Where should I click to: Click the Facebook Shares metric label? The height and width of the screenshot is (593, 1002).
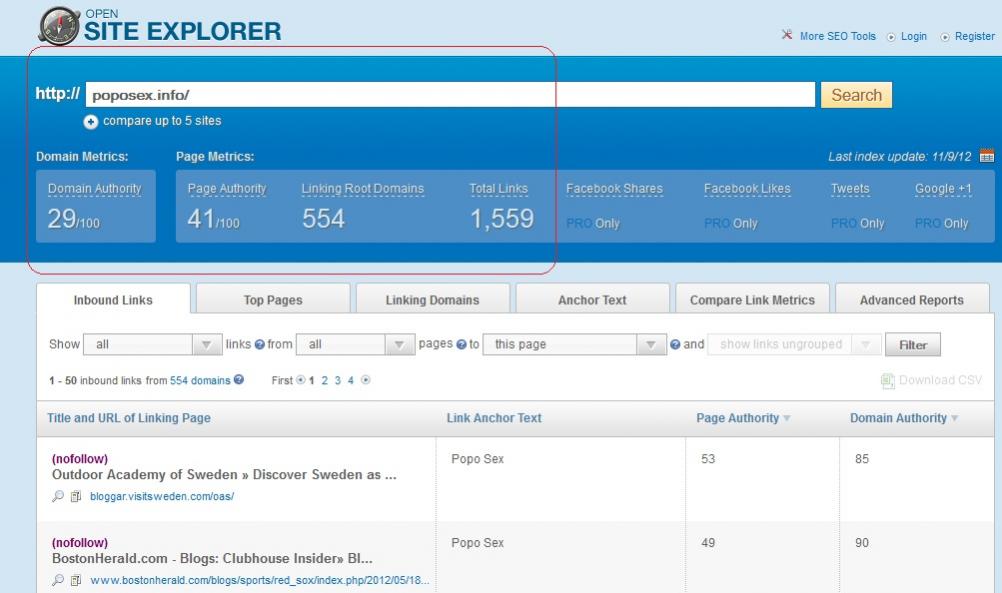tap(614, 189)
